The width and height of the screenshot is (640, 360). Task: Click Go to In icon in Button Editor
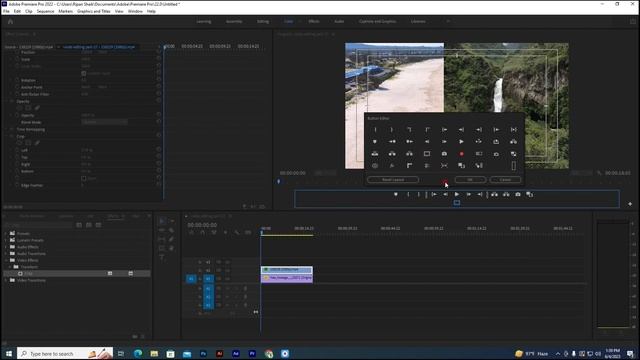[444, 130]
